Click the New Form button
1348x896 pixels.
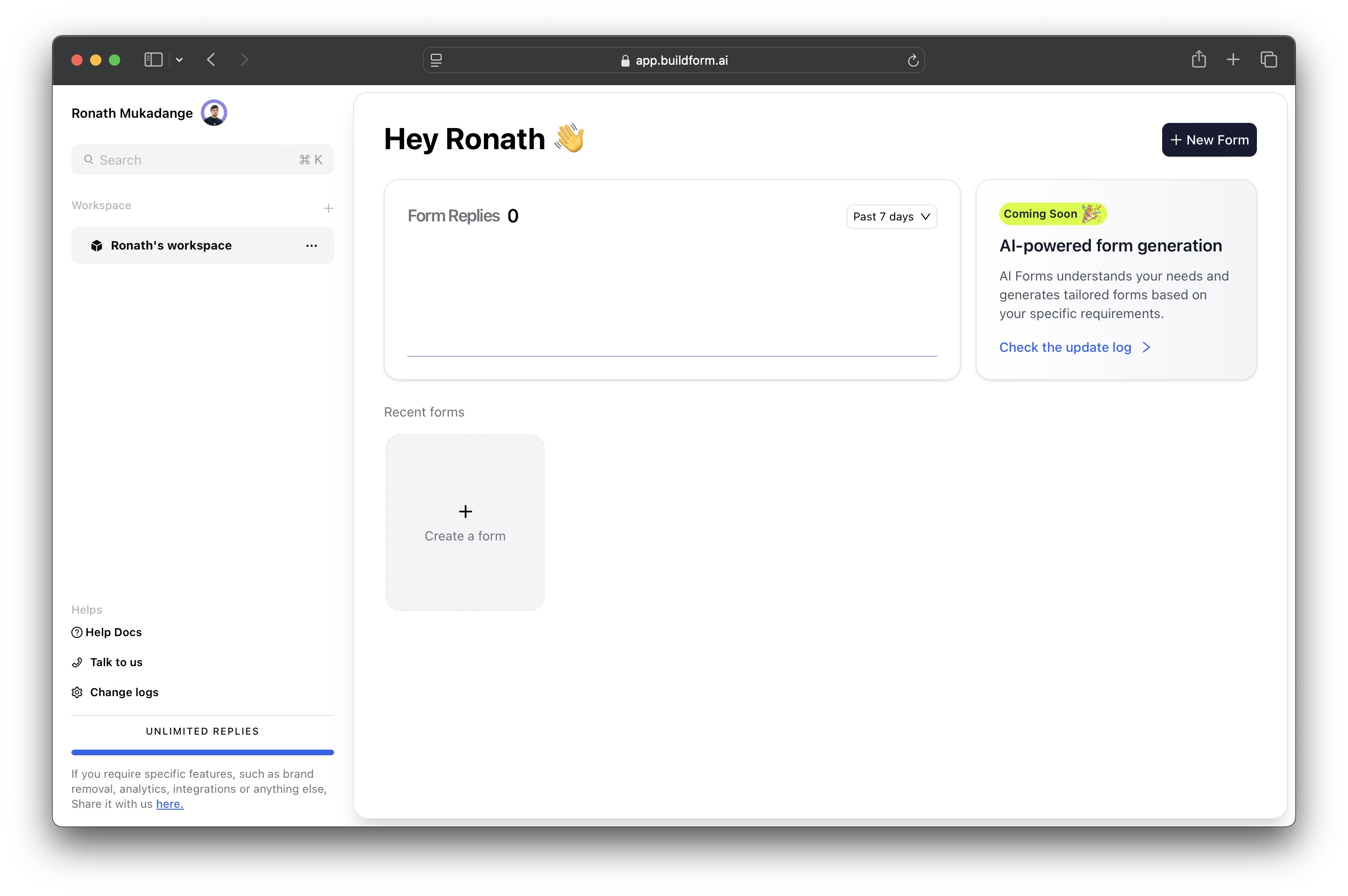coord(1209,140)
